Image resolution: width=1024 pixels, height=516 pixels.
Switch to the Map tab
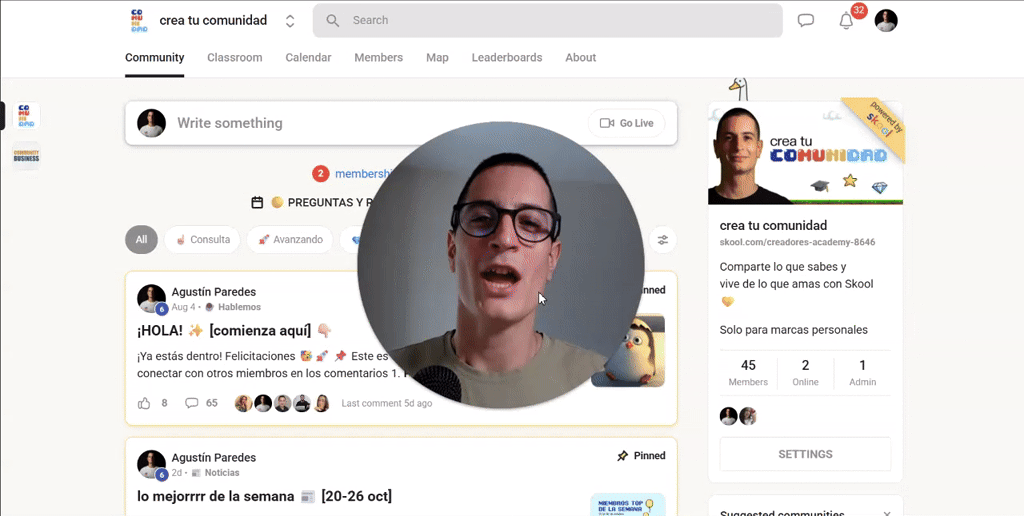click(437, 57)
